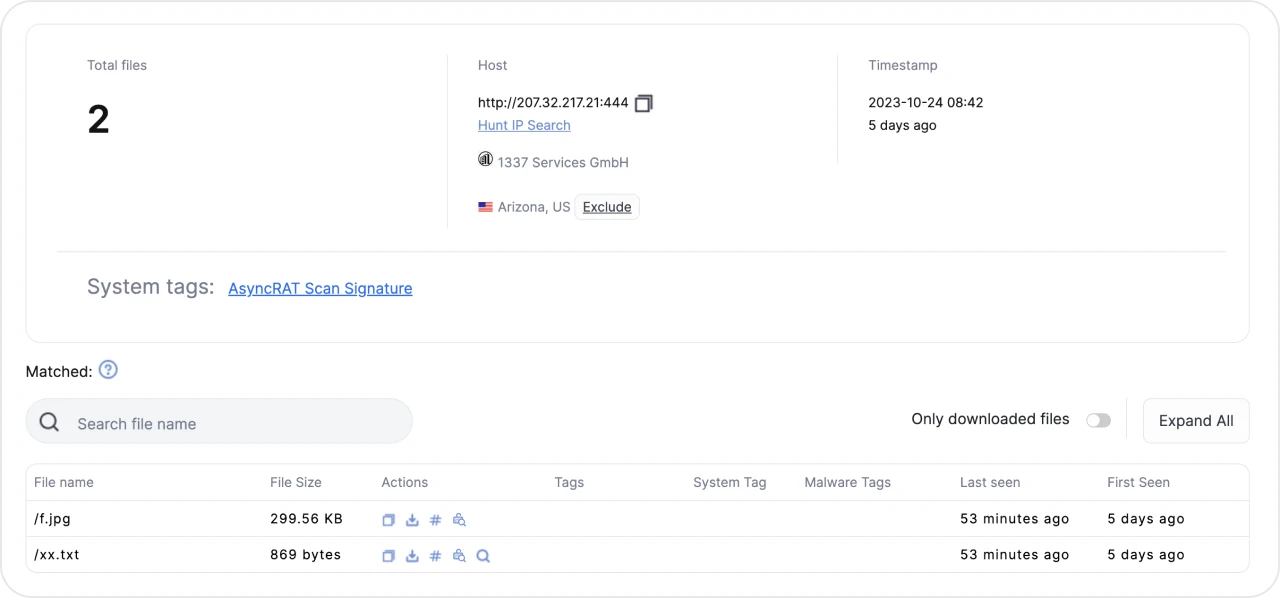This screenshot has width=1280, height=598.
Task: Click the hash icon for /xx.txt
Action: pyautogui.click(x=435, y=556)
